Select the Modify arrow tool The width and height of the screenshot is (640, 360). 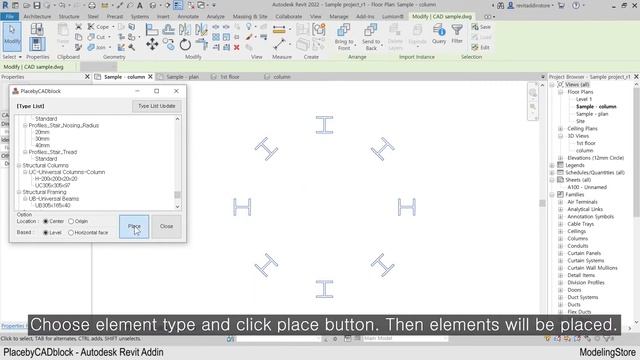pyautogui.click(x=12, y=37)
